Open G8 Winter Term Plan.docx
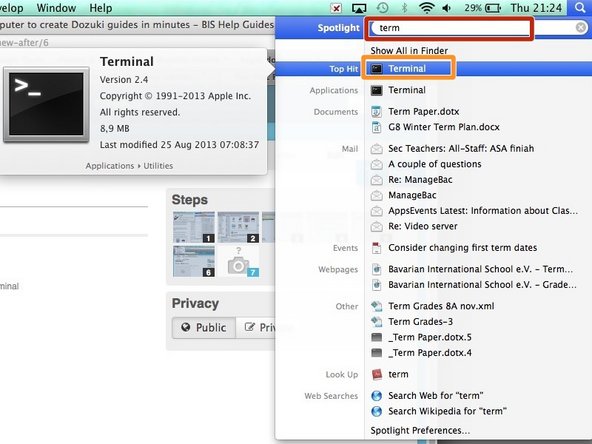Image resolution: width=592 pixels, height=444 pixels. click(x=435, y=127)
